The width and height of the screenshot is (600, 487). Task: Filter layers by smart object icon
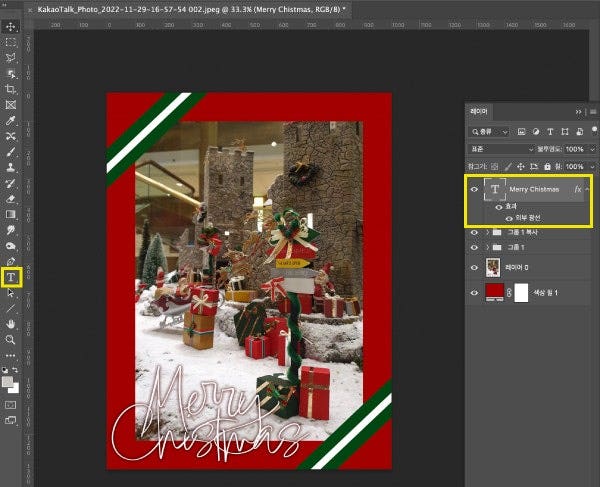click(x=579, y=132)
